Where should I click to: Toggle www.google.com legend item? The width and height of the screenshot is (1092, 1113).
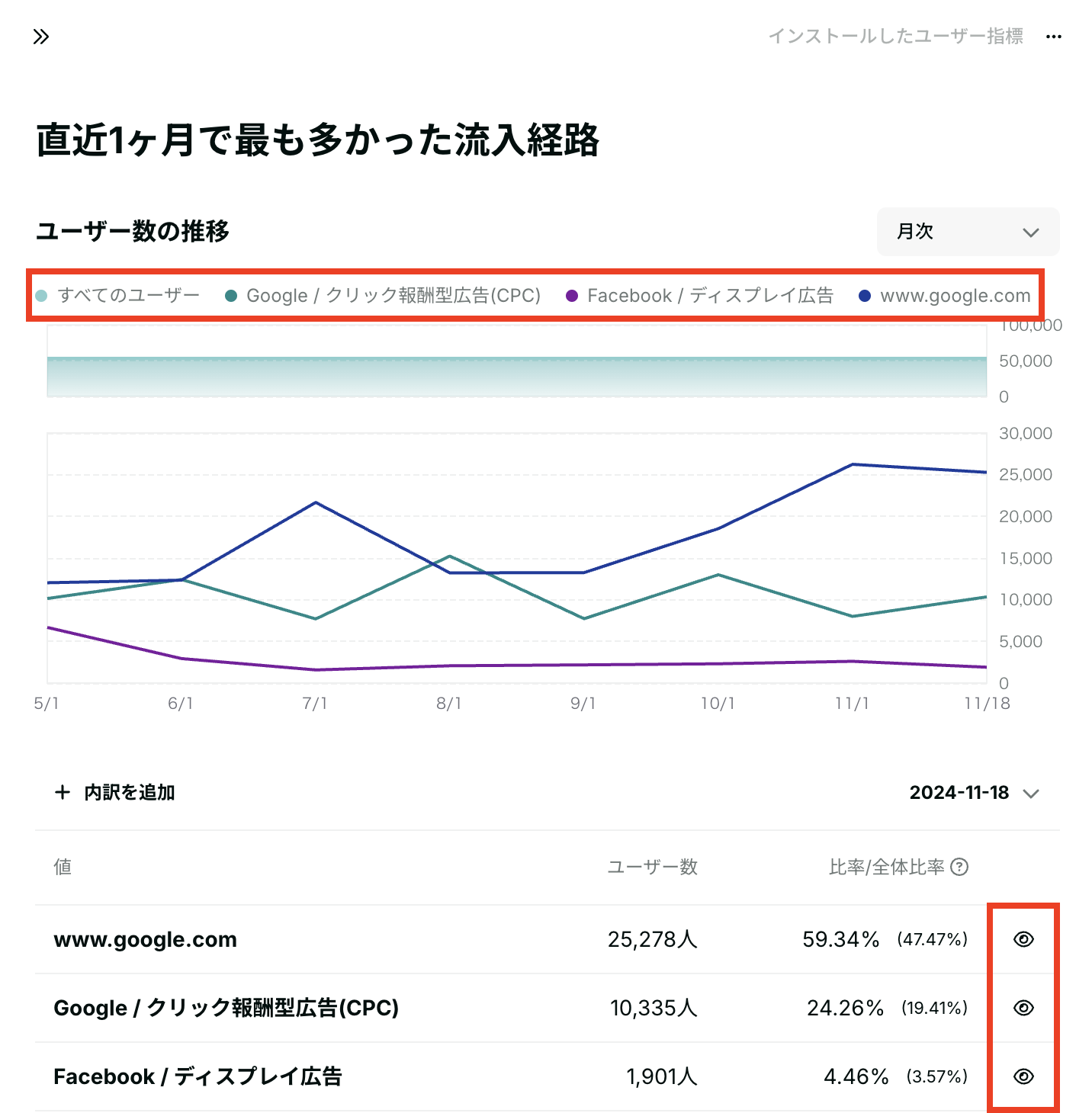coord(945,296)
